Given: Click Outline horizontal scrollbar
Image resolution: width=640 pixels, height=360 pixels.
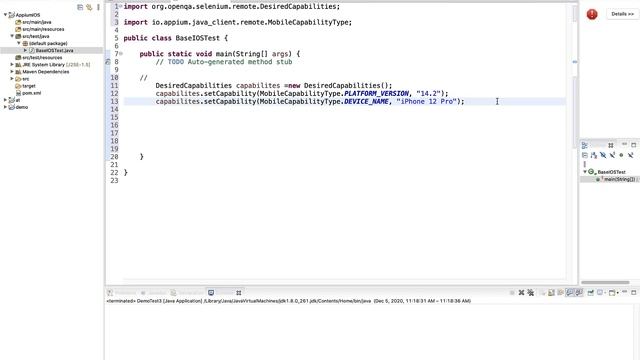Looking at the screenshot, I should (x=605, y=282).
